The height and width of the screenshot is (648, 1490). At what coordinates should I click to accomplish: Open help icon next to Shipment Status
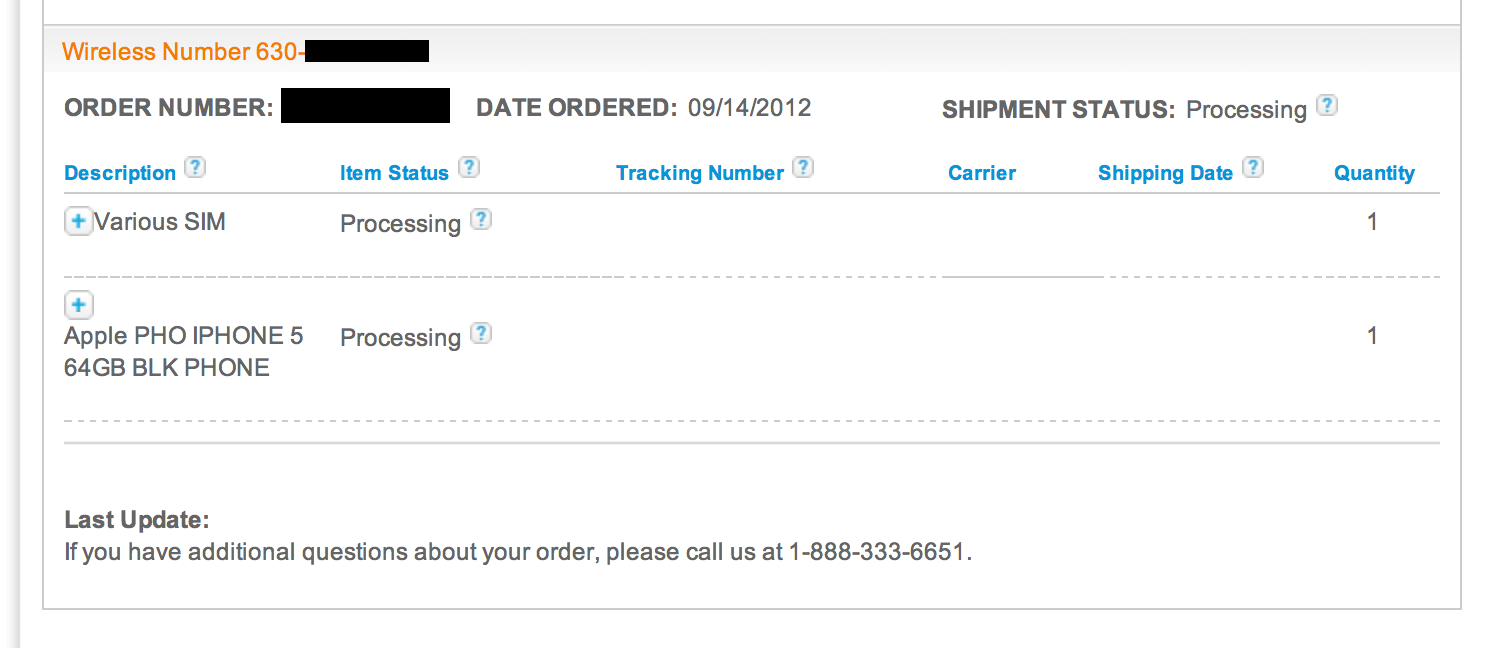(x=1327, y=105)
